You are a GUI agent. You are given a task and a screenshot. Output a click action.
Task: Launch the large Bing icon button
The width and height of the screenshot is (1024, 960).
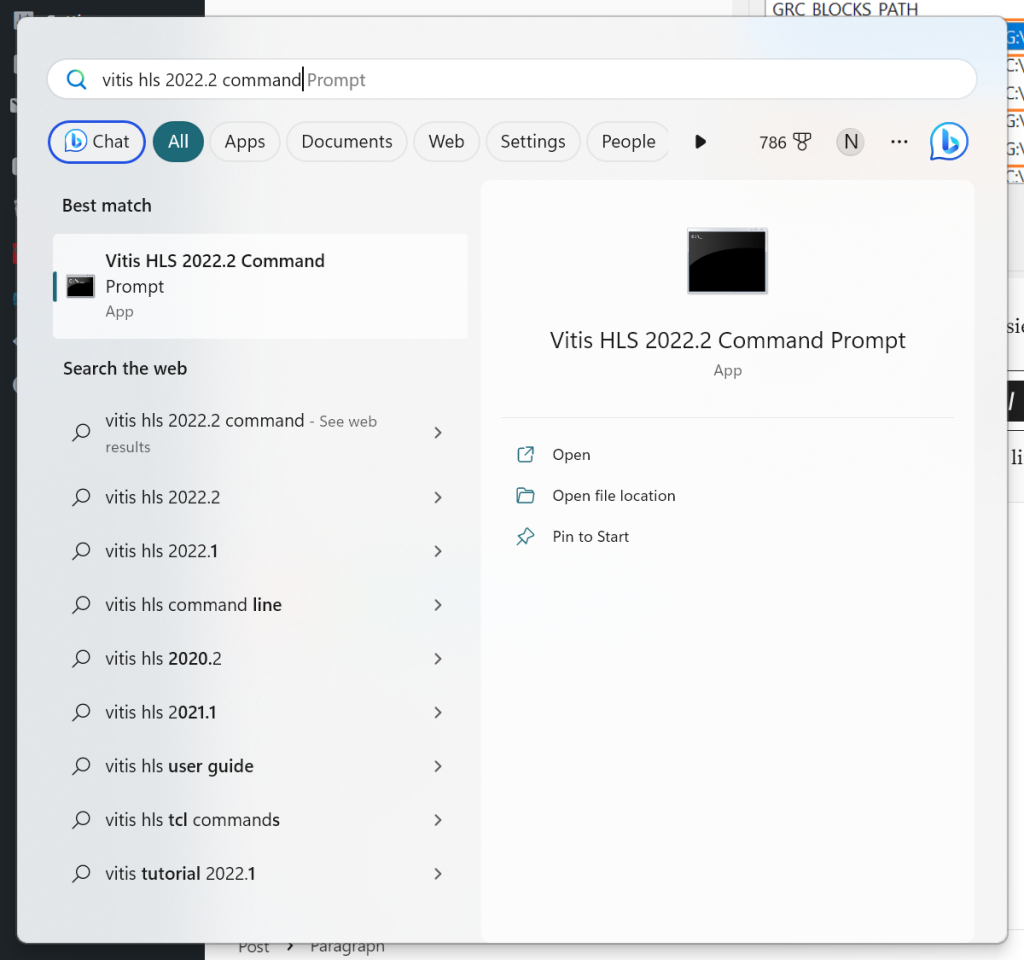(949, 142)
